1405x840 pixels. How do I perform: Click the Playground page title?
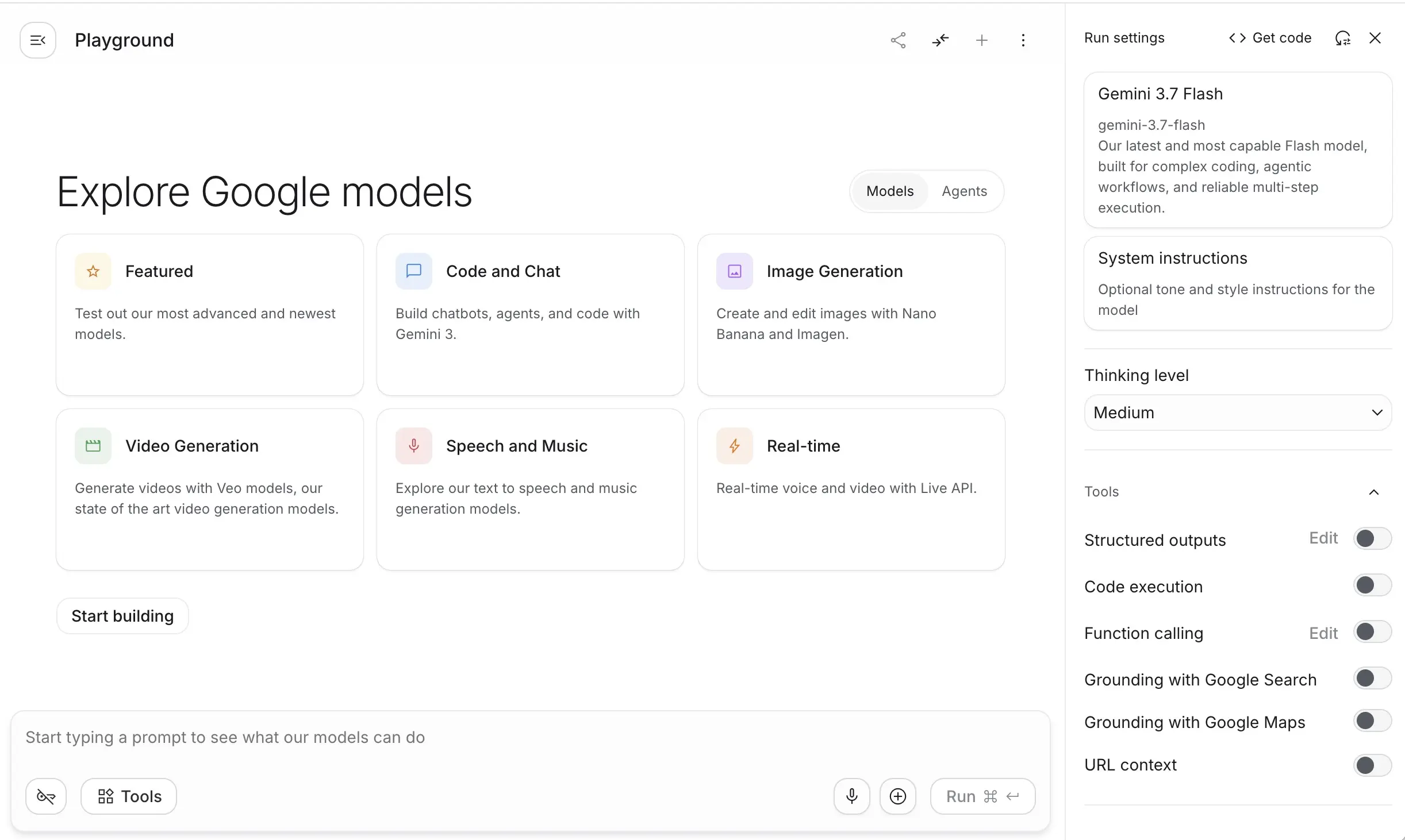pos(124,40)
